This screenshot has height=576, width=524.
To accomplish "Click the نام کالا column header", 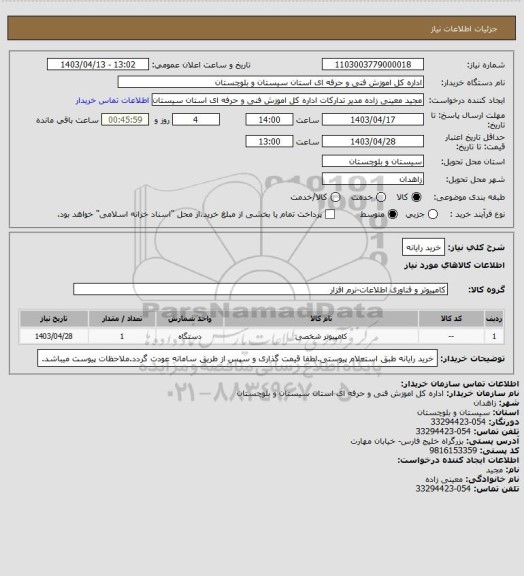I will coord(321,319).
